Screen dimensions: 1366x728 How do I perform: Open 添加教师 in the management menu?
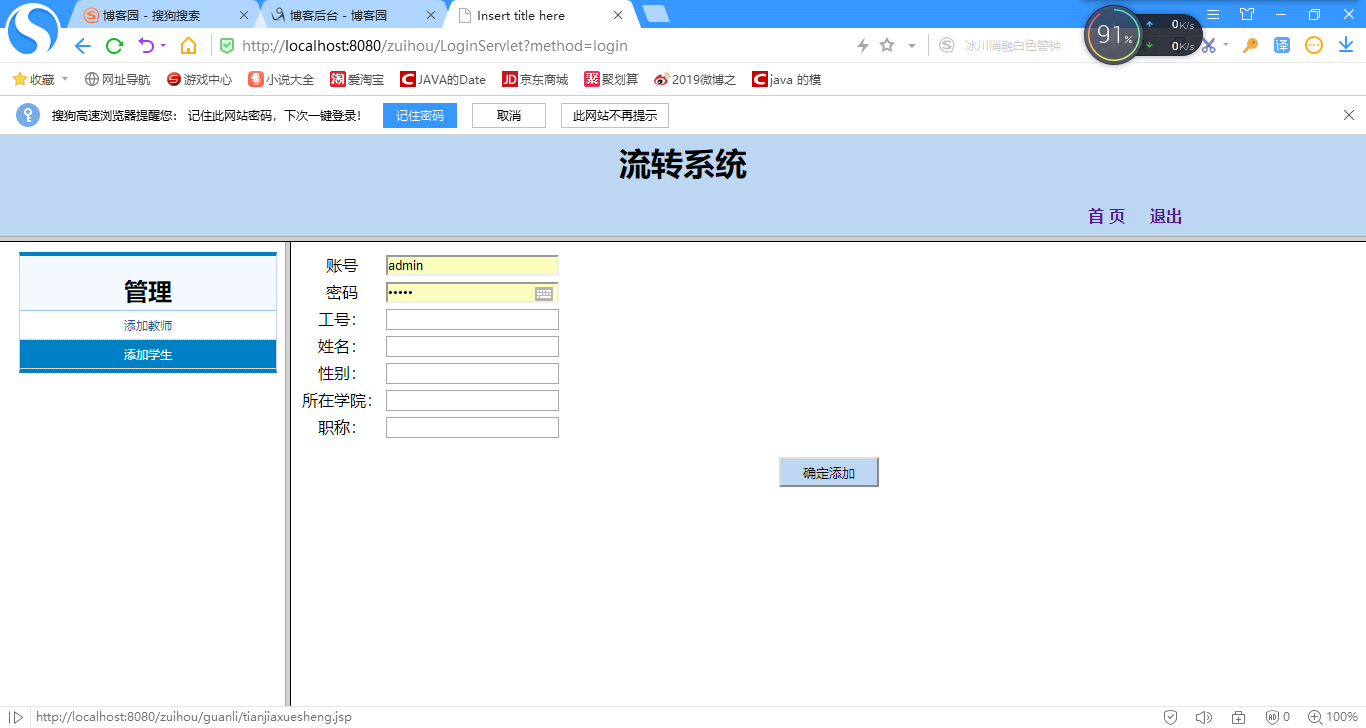coord(148,326)
